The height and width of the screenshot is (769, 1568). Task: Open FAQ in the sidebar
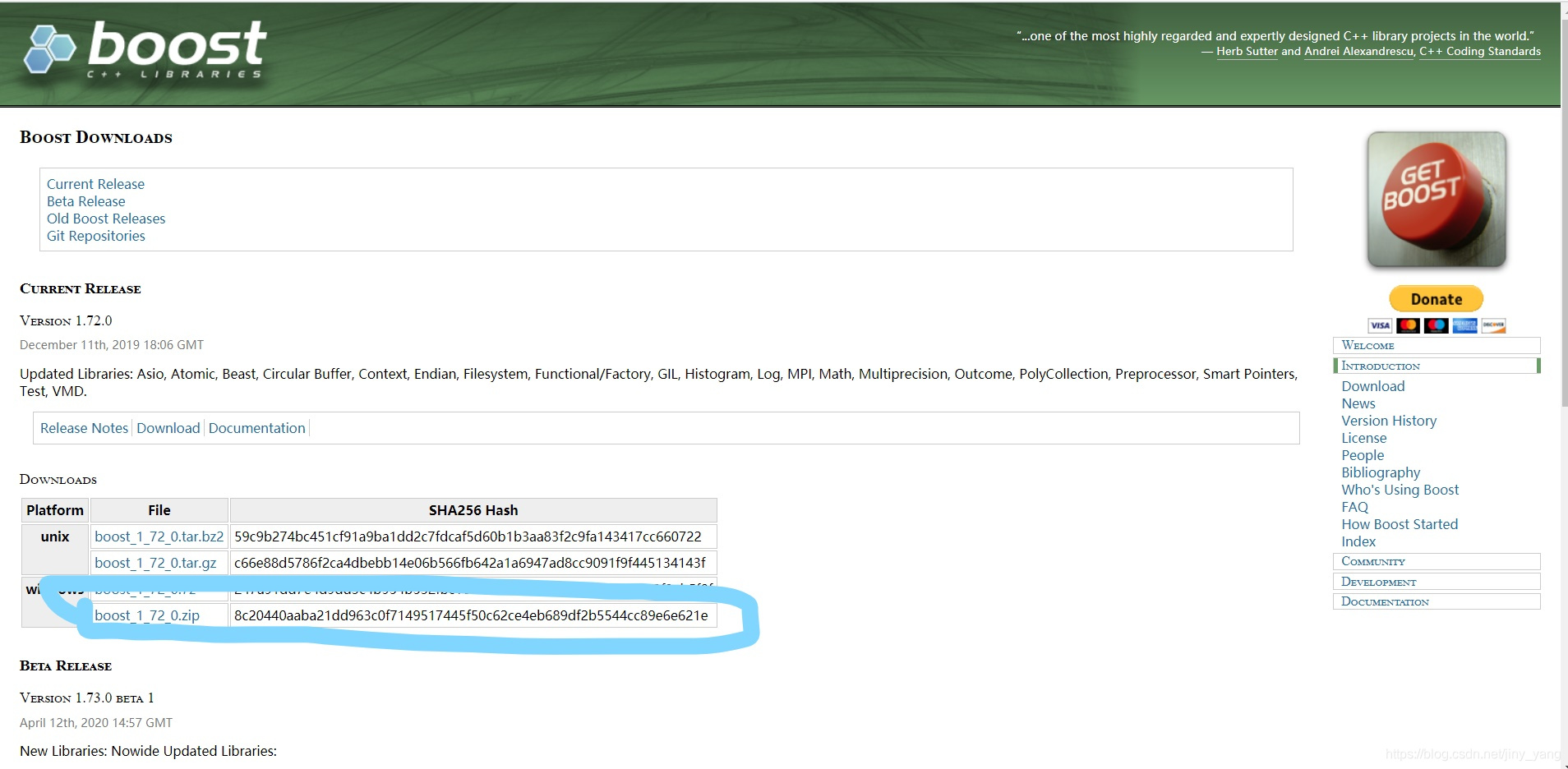point(1355,507)
